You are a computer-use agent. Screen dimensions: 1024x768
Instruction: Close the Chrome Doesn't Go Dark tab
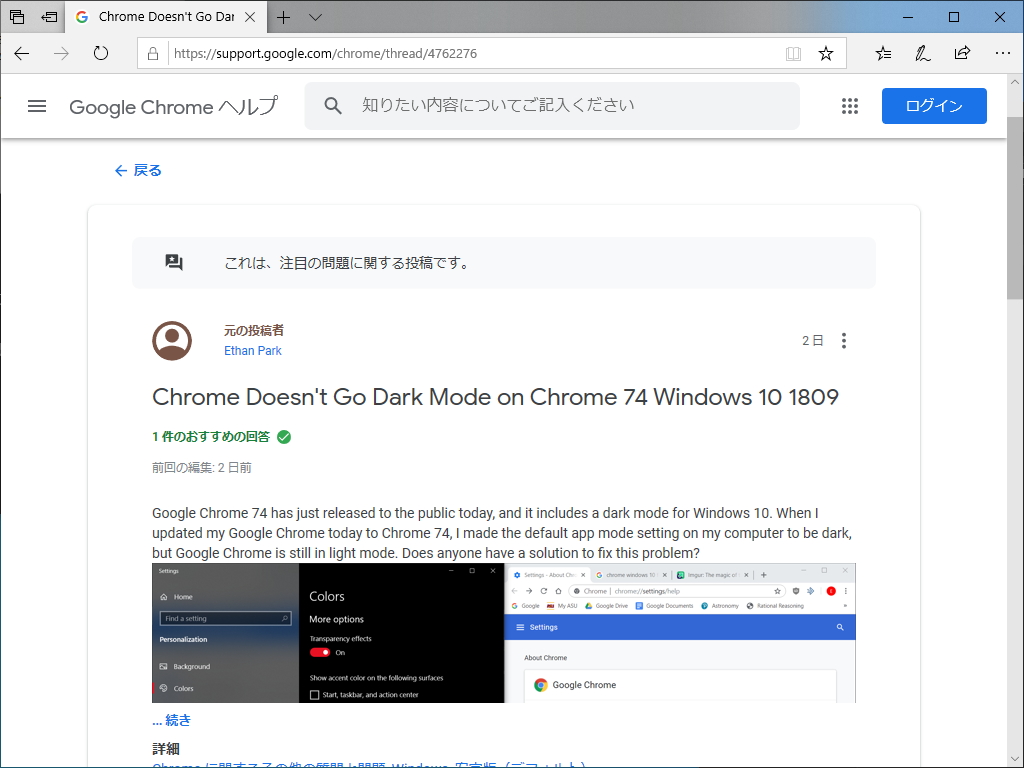250,17
